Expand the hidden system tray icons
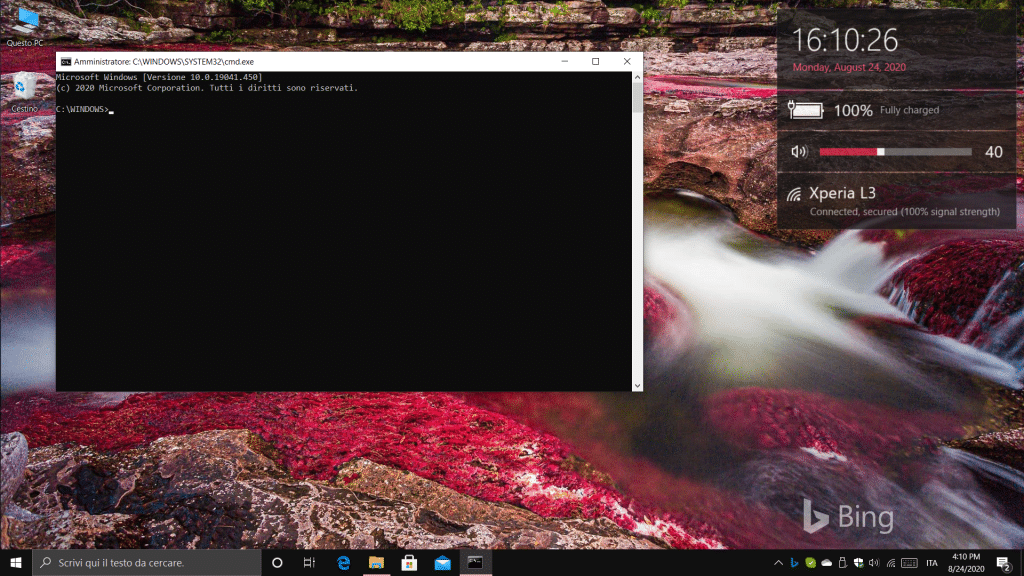The width and height of the screenshot is (1024, 576). [x=777, y=563]
